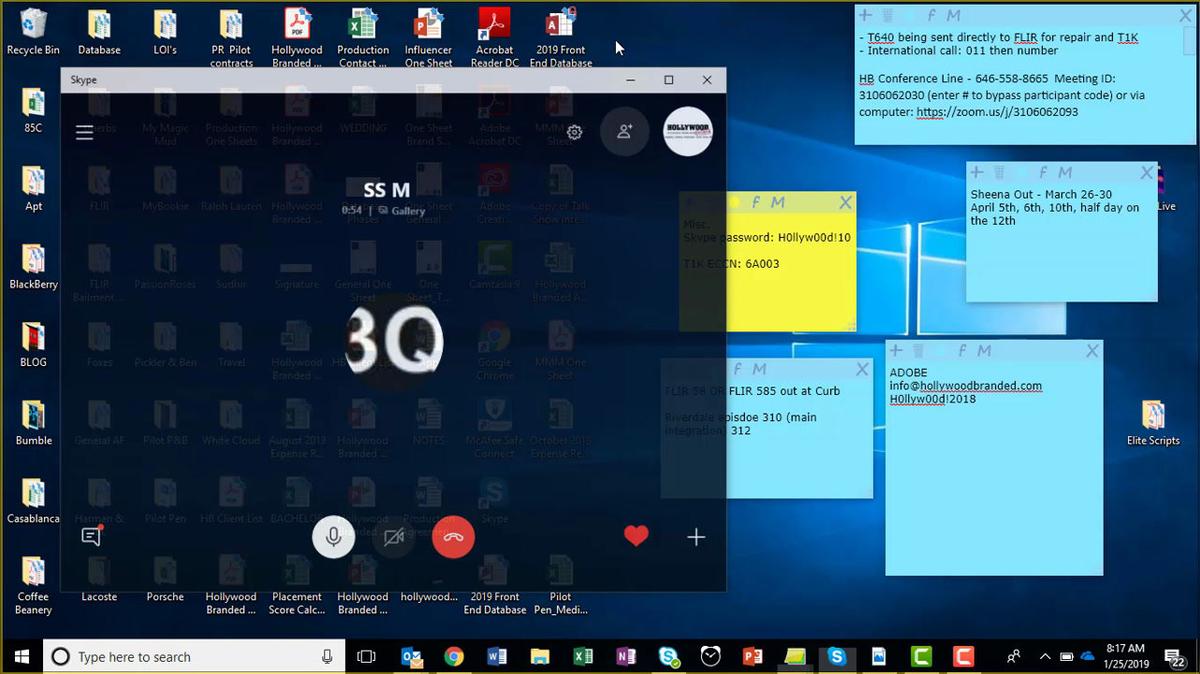
Task: Select the 85C desktop file
Action: pyautogui.click(x=33, y=110)
